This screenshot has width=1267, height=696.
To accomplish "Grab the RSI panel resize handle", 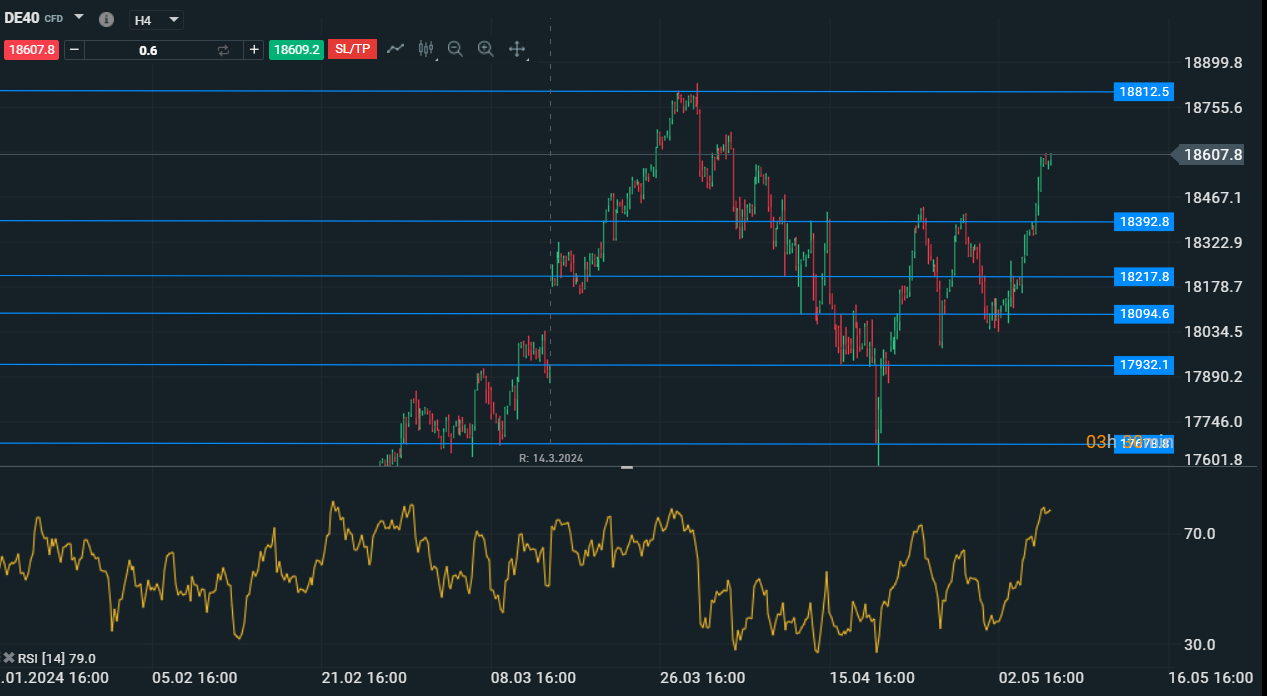I will (x=627, y=467).
